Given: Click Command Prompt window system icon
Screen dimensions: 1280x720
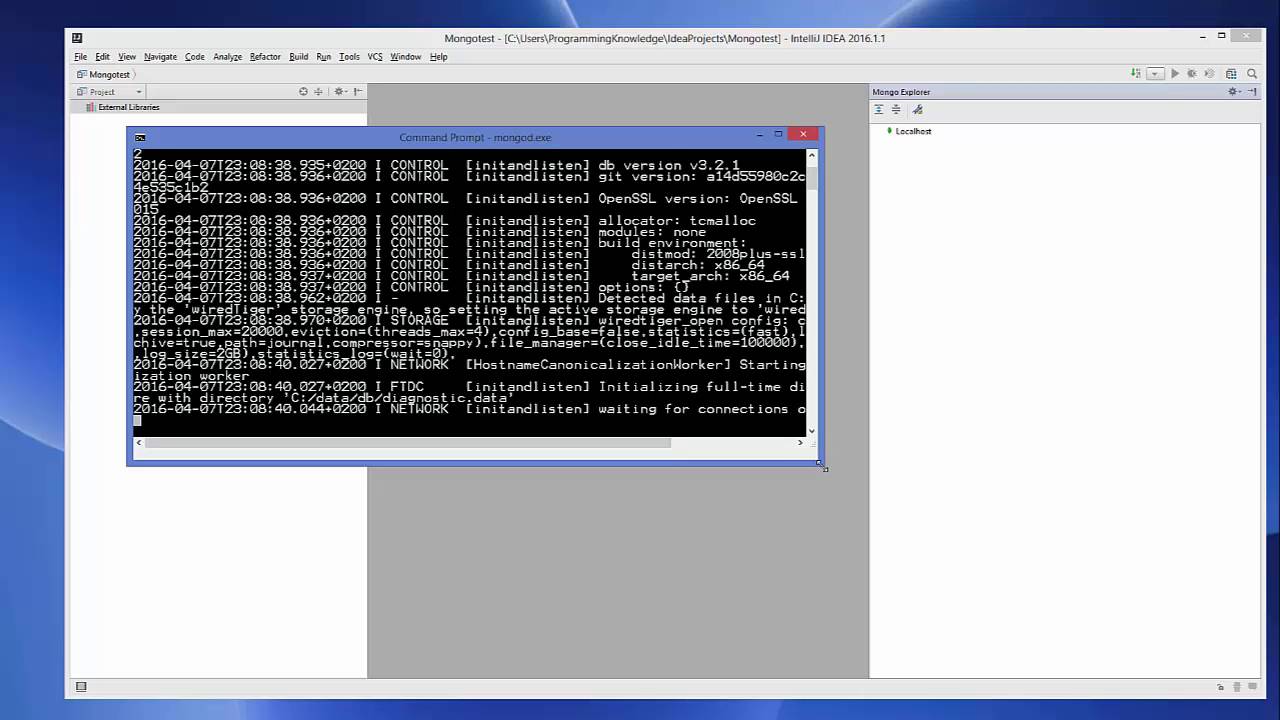Looking at the screenshot, I should click(x=140, y=137).
